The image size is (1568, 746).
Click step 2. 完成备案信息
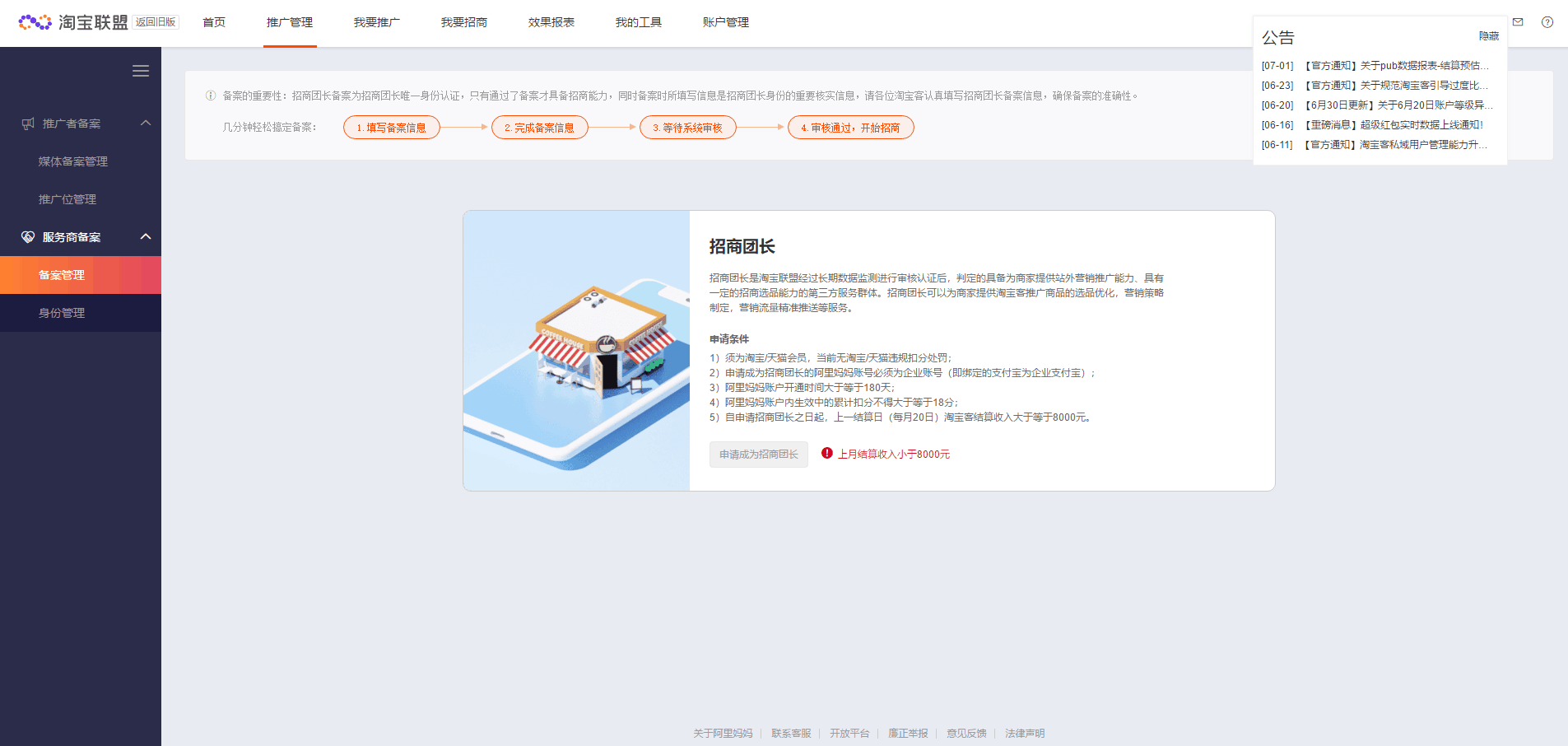pyautogui.click(x=540, y=128)
